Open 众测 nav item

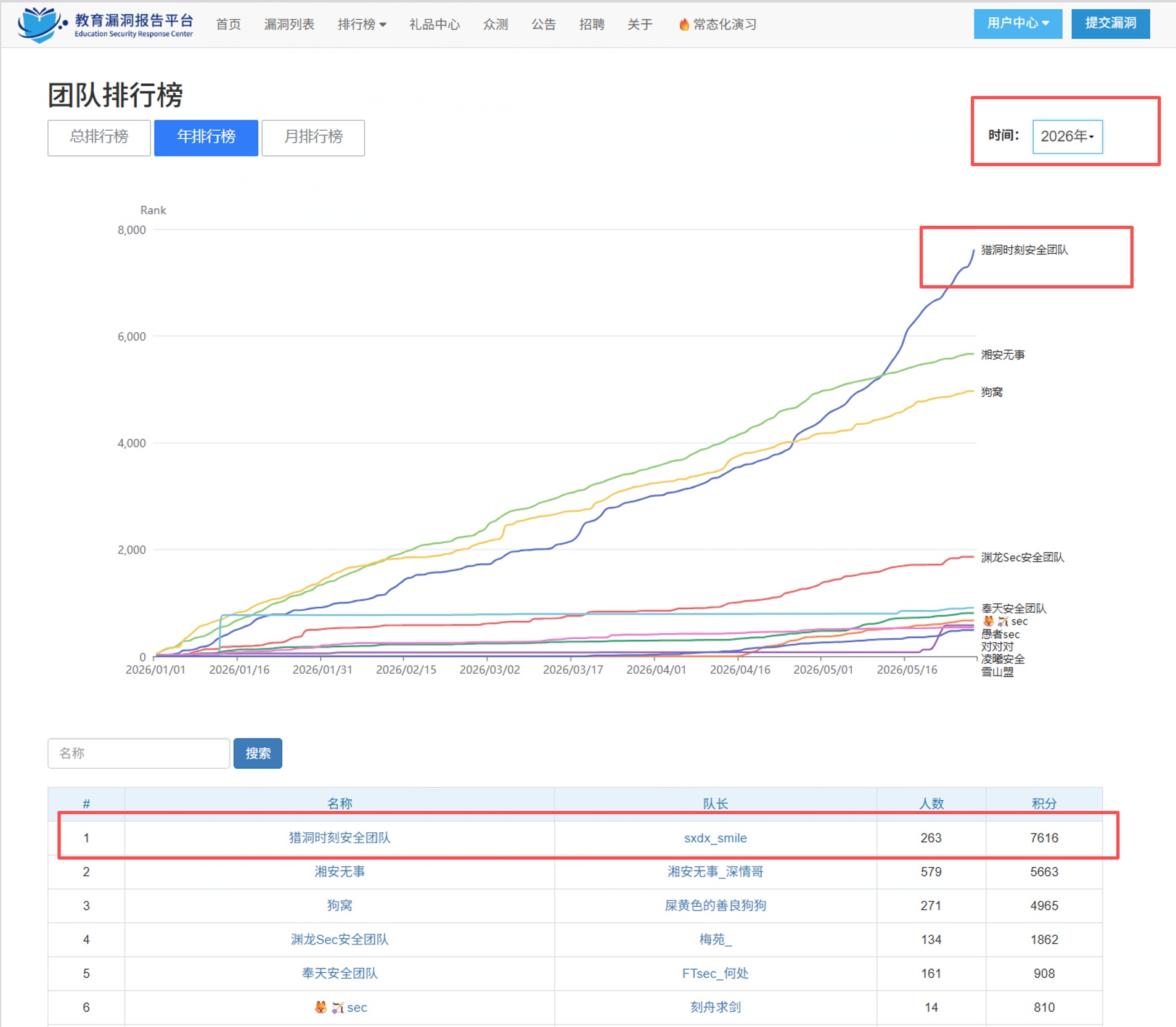[x=496, y=25]
